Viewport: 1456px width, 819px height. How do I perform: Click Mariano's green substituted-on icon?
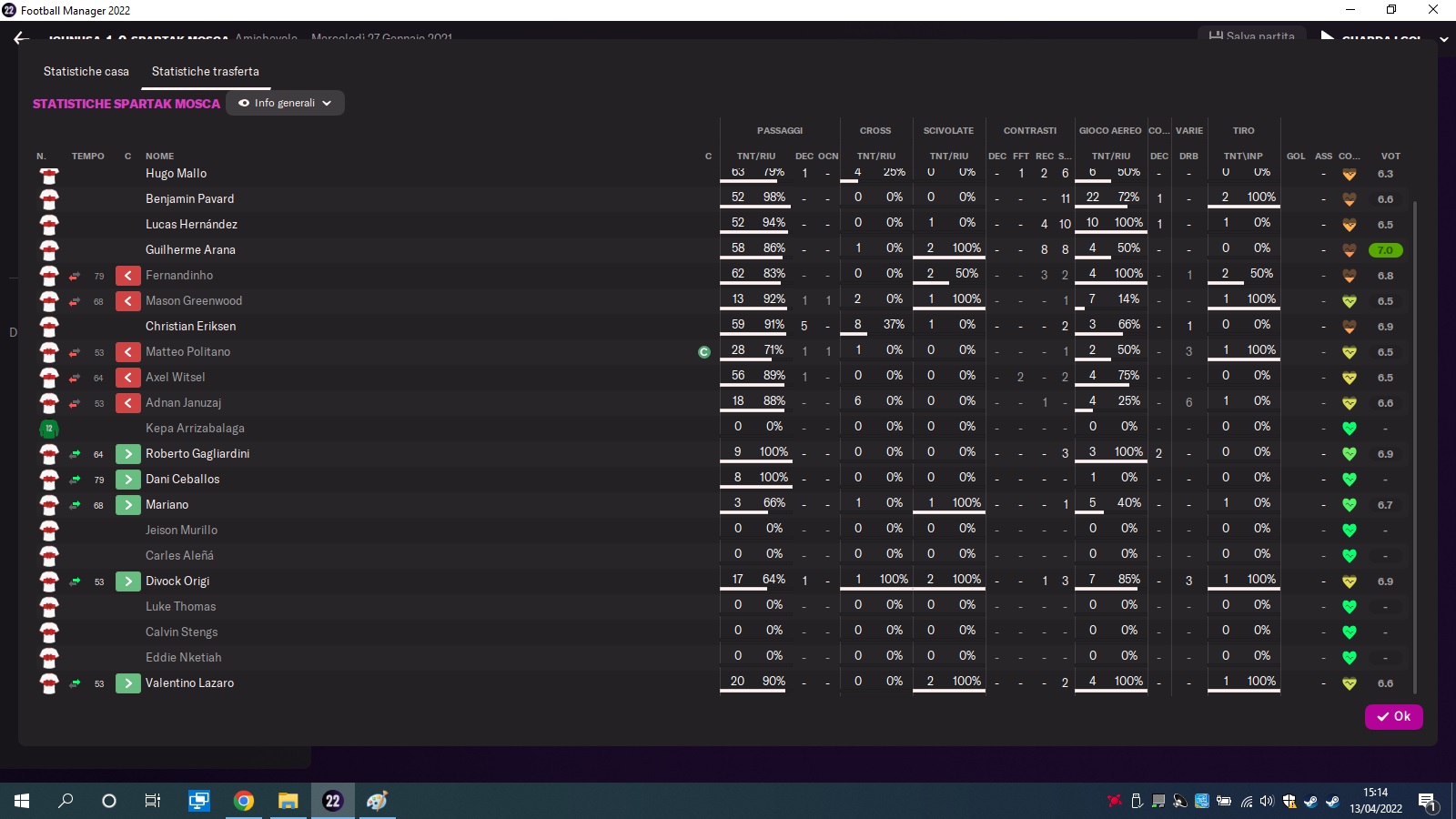pyautogui.click(x=128, y=504)
